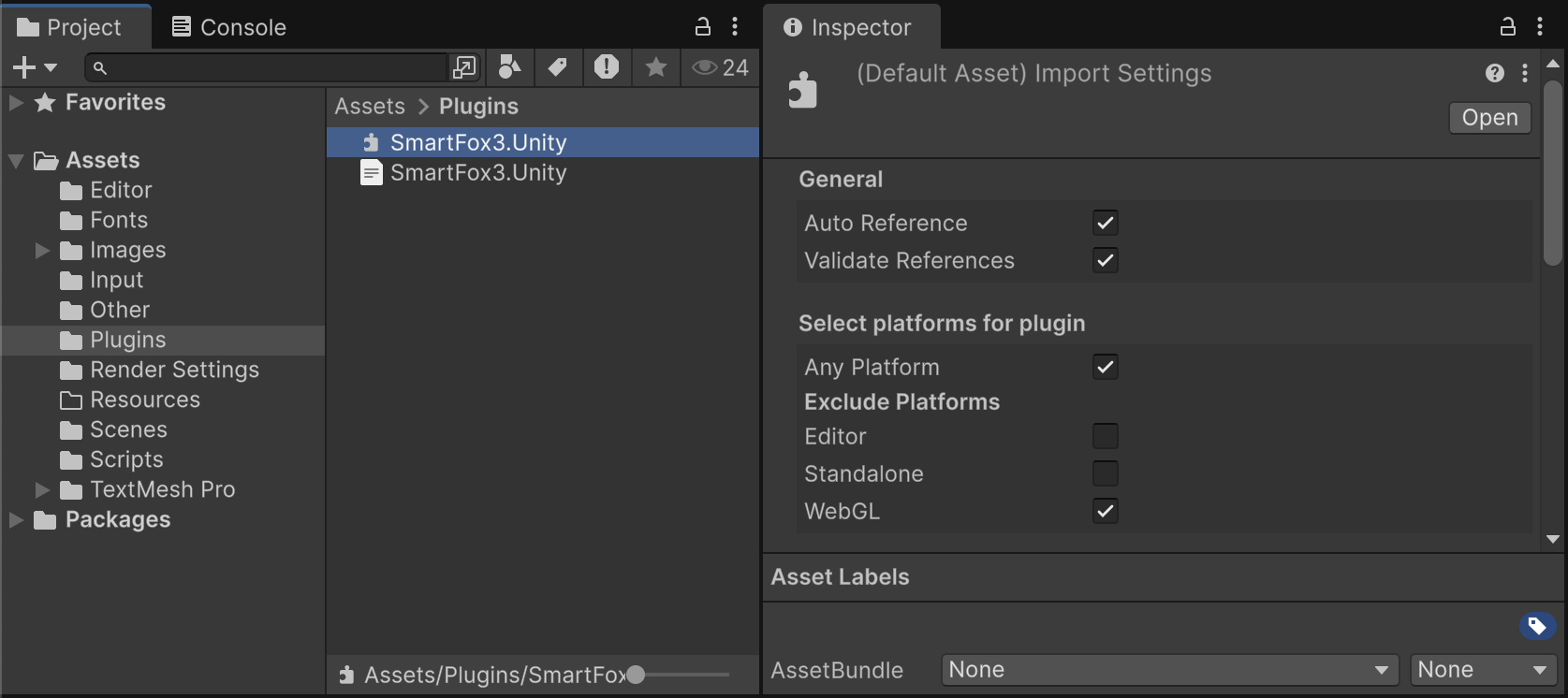Select the Plugins folder in tree
This screenshot has height=698, width=1568.
[112, 341]
